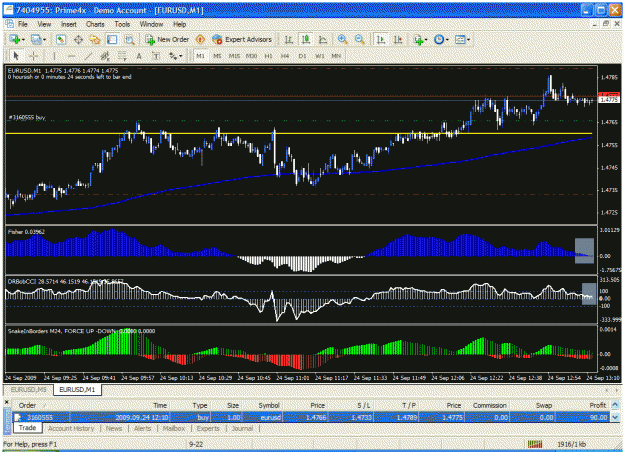Expand the Indicators dropdown arrow
Image resolution: width=625 pixels, height=452 pixels.
click(426, 40)
